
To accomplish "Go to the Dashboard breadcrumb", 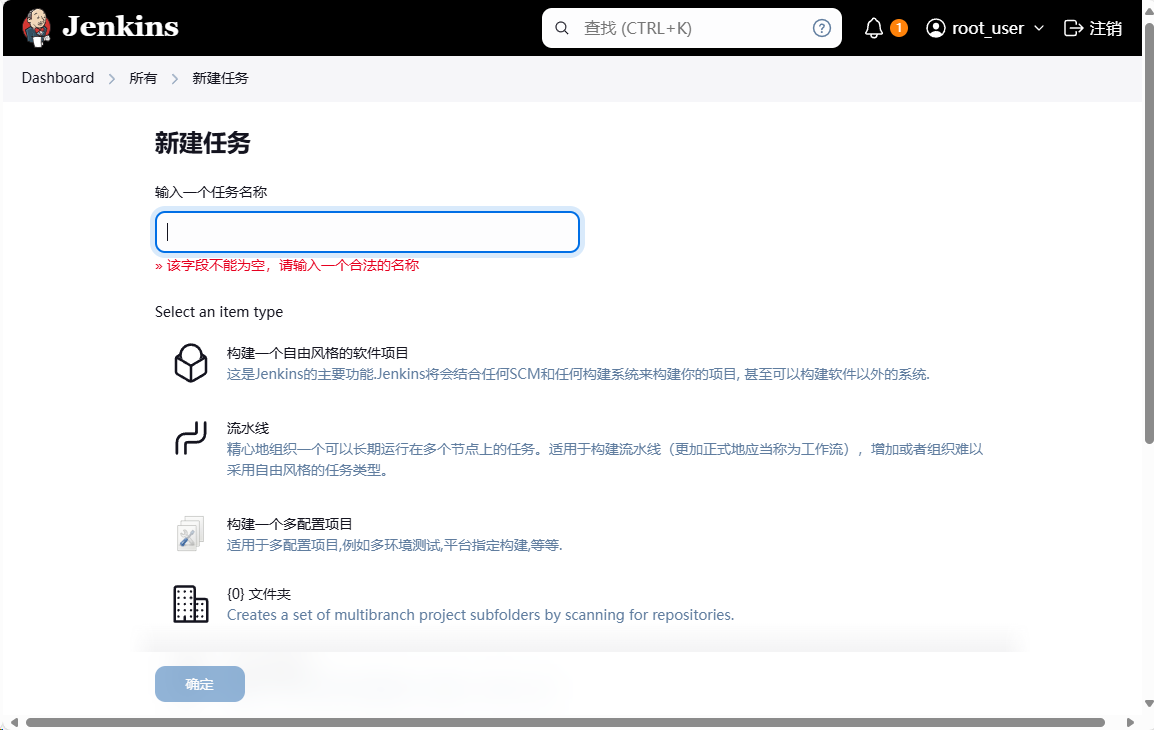I will [x=57, y=78].
